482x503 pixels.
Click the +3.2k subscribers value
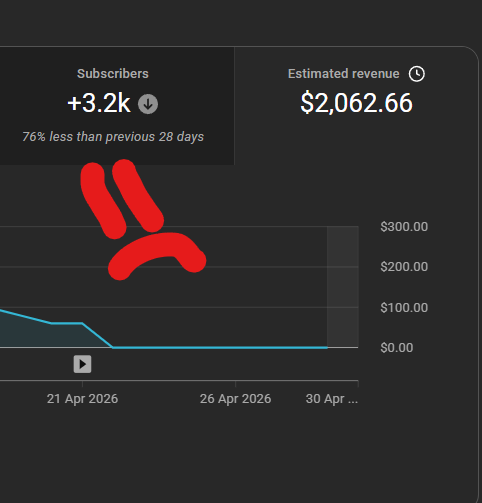click(99, 103)
